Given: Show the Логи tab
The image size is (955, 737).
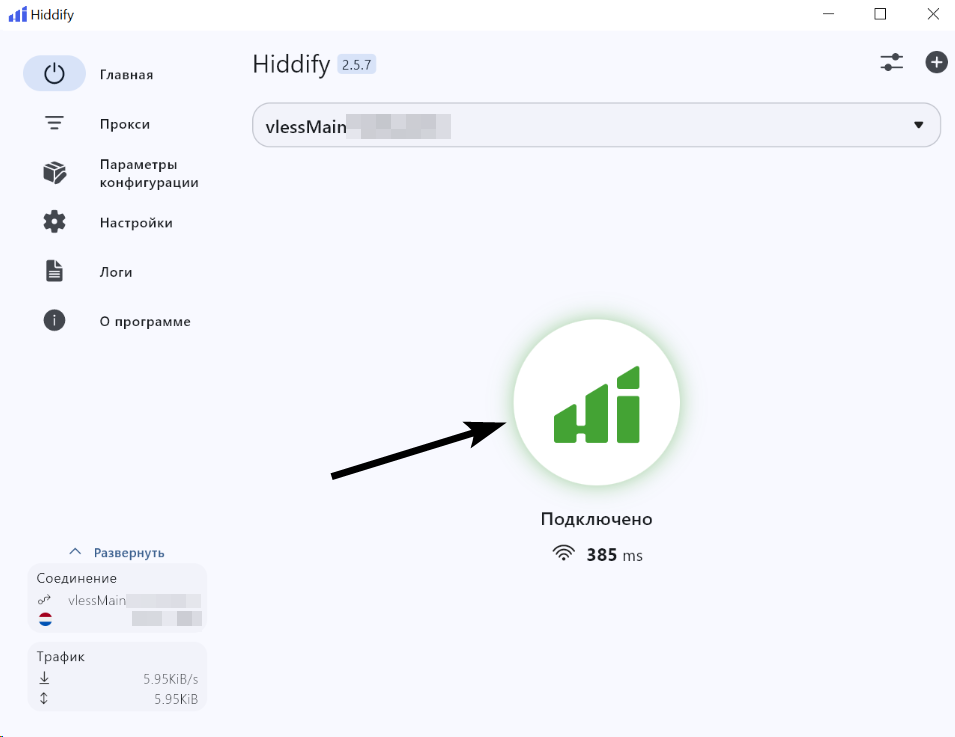Looking at the screenshot, I should pos(116,272).
